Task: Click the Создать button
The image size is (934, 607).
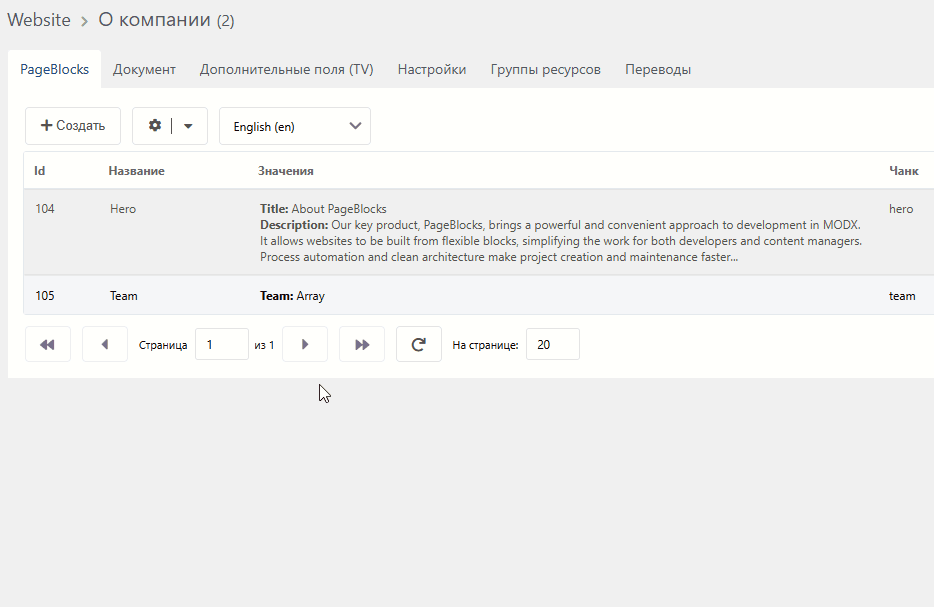Action: coord(73,126)
